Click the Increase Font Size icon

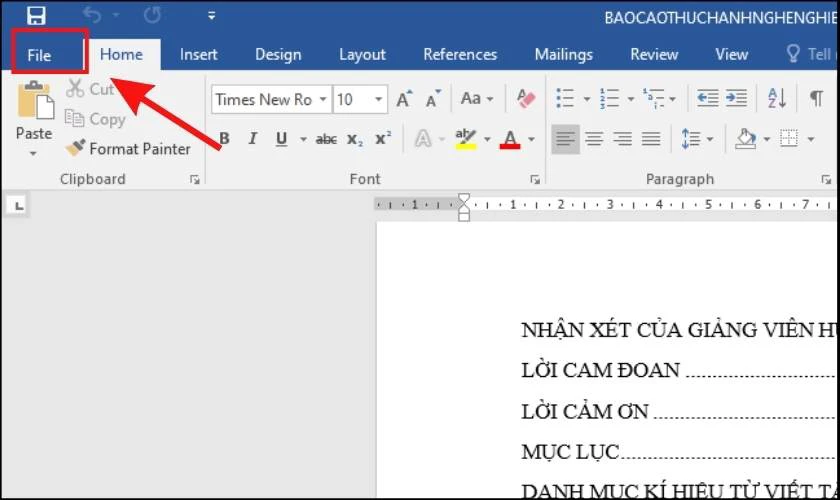pyautogui.click(x=404, y=99)
